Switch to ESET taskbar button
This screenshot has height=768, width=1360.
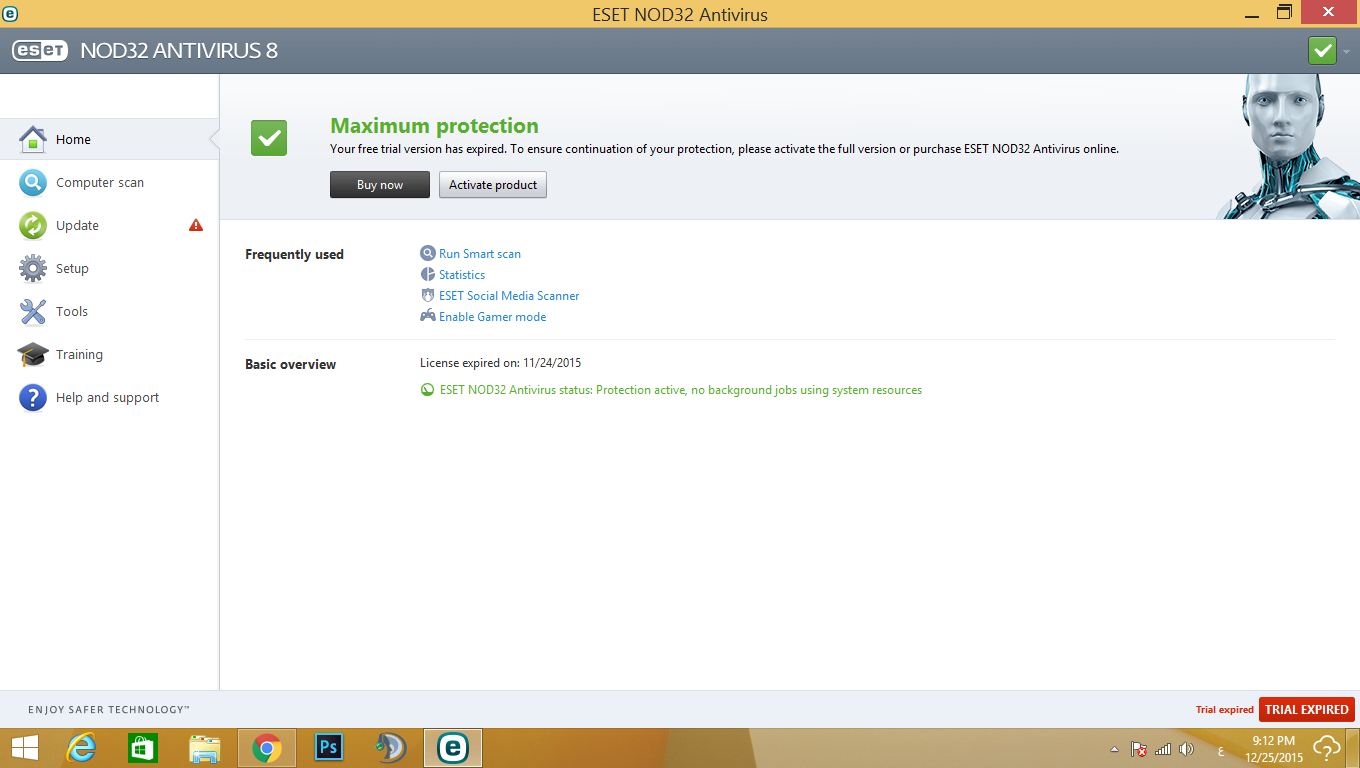(x=453, y=748)
